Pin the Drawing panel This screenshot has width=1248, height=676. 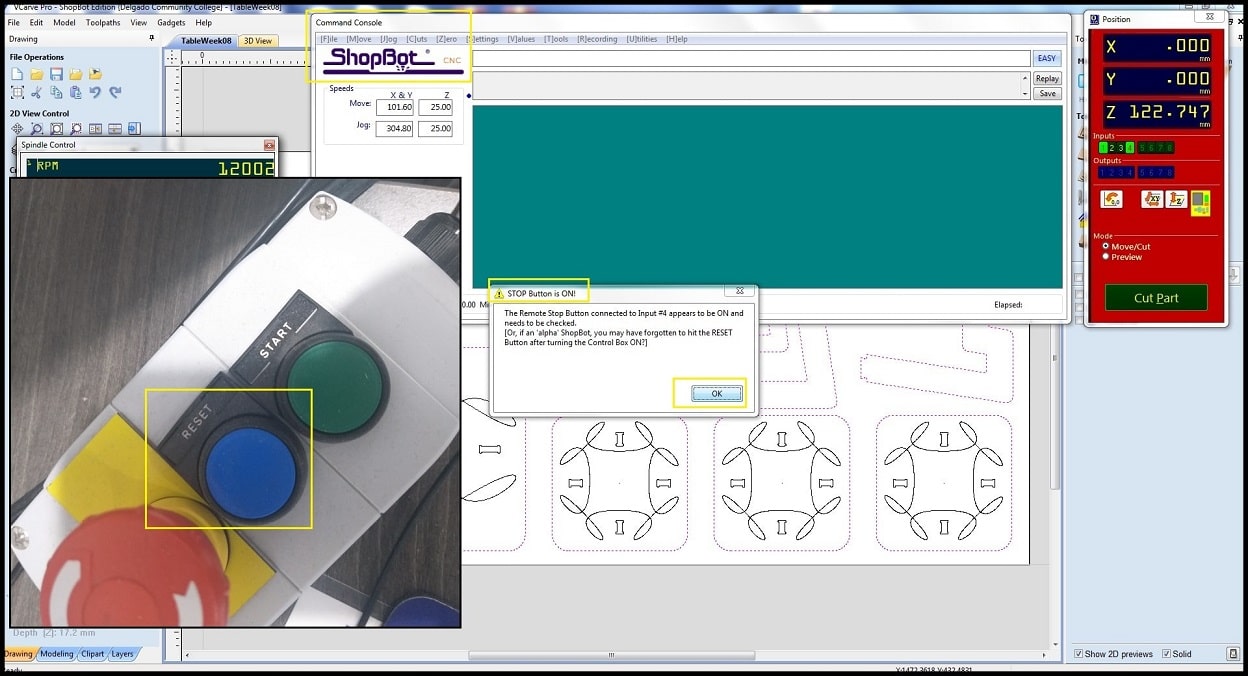(152, 39)
